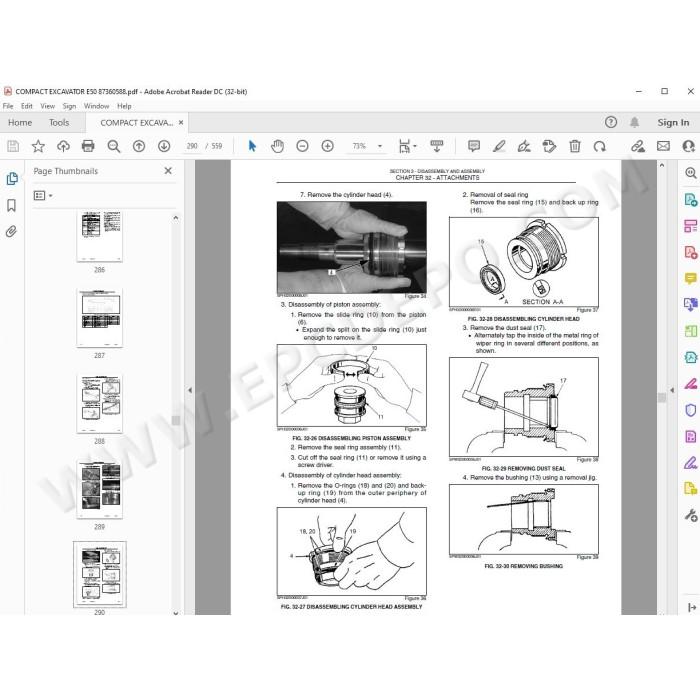Open Export PDF tool in right pane
Image resolution: width=700 pixels, height=700 pixels.
click(691, 199)
